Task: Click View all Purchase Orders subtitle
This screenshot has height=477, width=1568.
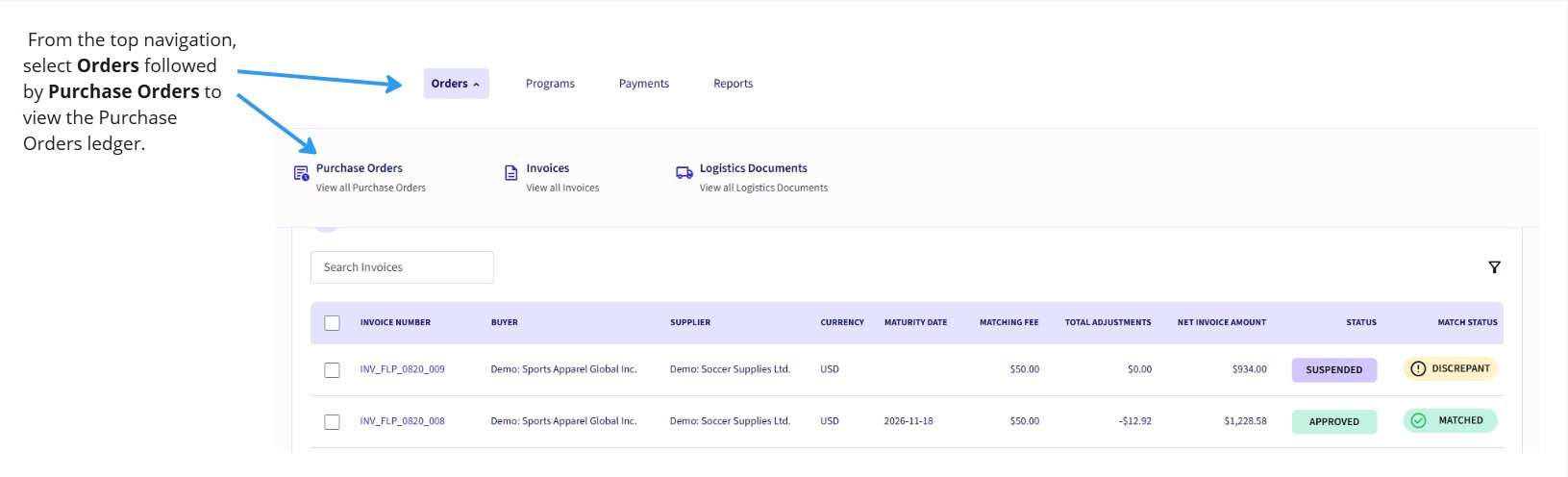Action: [x=371, y=188]
